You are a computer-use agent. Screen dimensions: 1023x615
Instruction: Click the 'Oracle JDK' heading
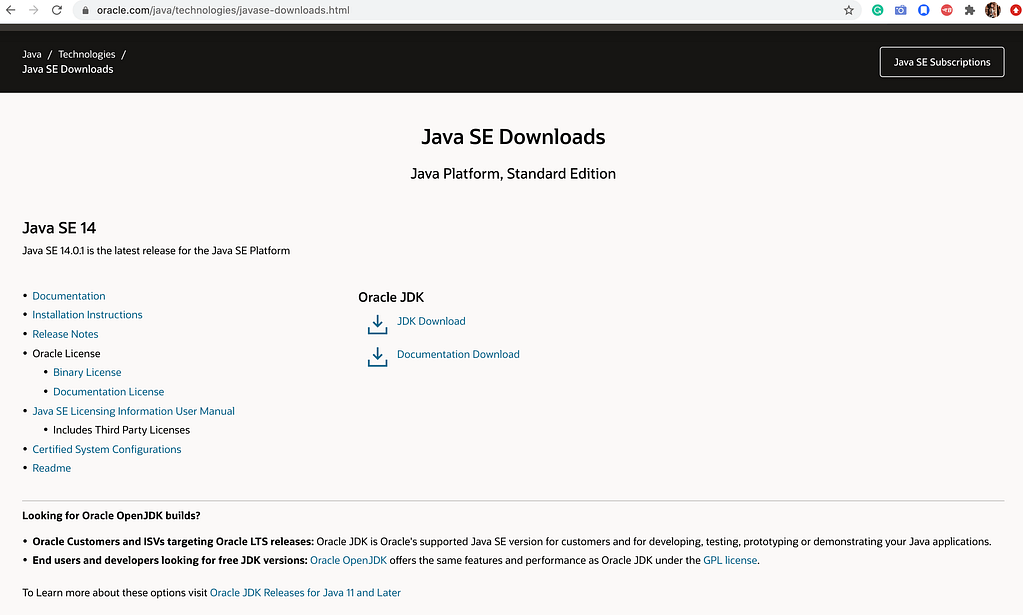pyautogui.click(x=391, y=297)
